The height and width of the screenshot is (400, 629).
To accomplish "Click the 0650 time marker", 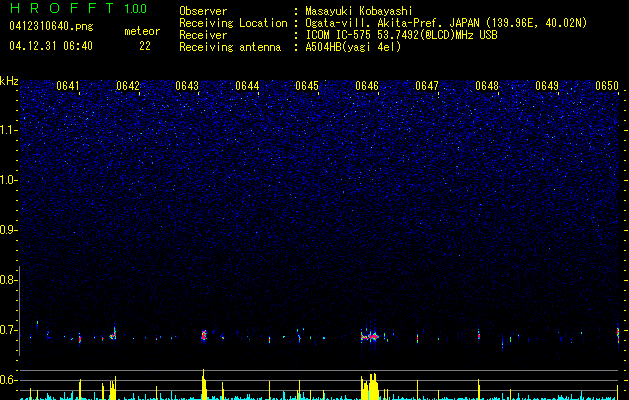I will 607,86.
